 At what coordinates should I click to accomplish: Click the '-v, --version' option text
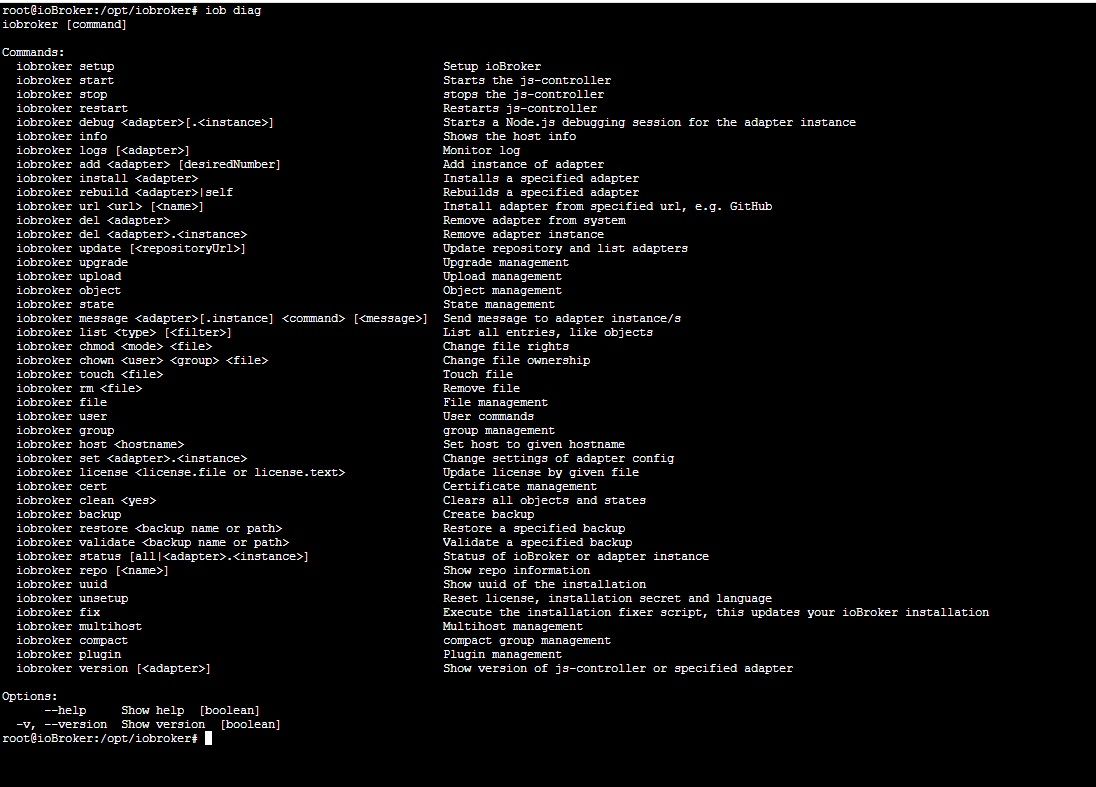click(62, 724)
